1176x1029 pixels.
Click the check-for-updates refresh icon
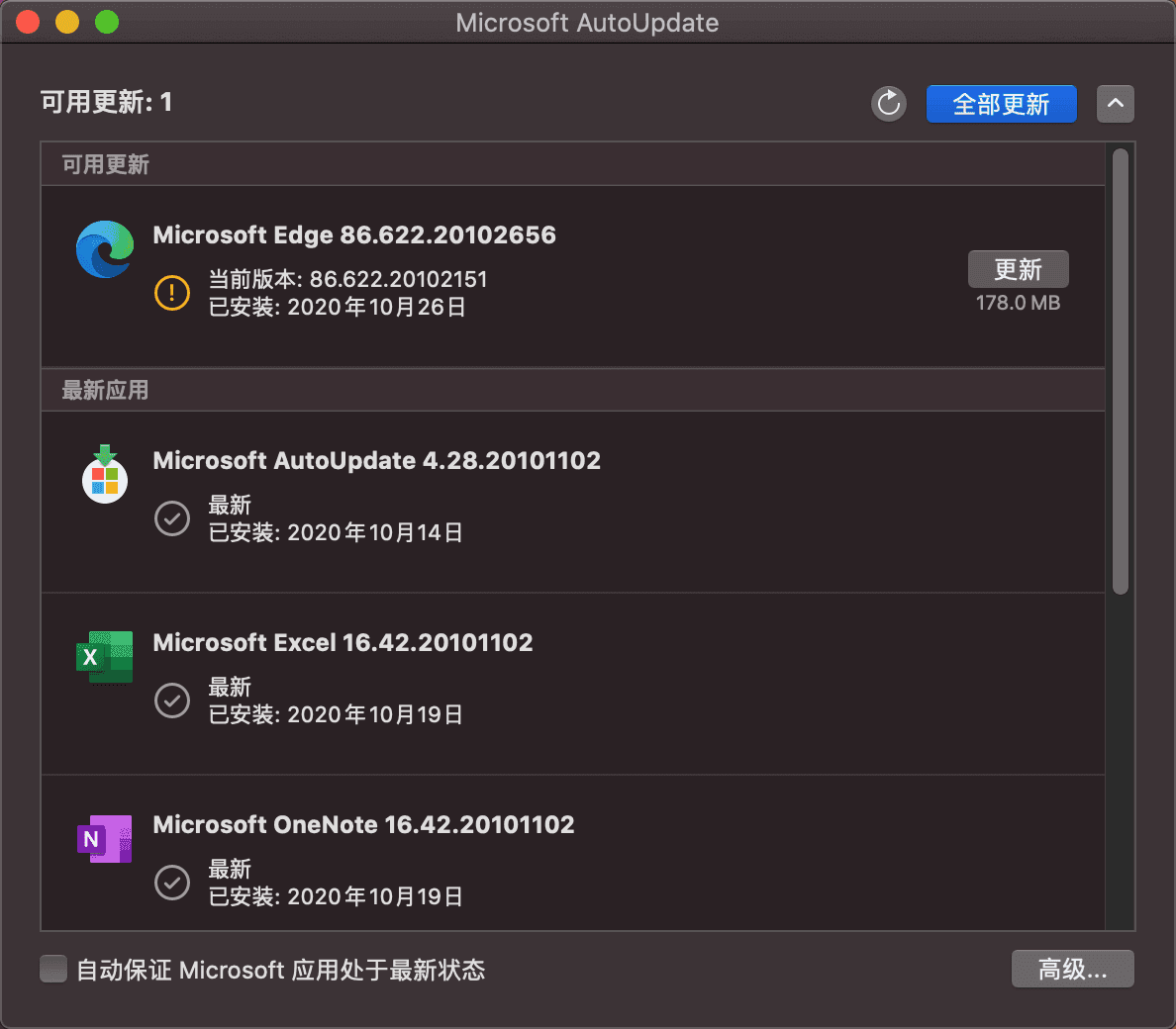coord(888,103)
